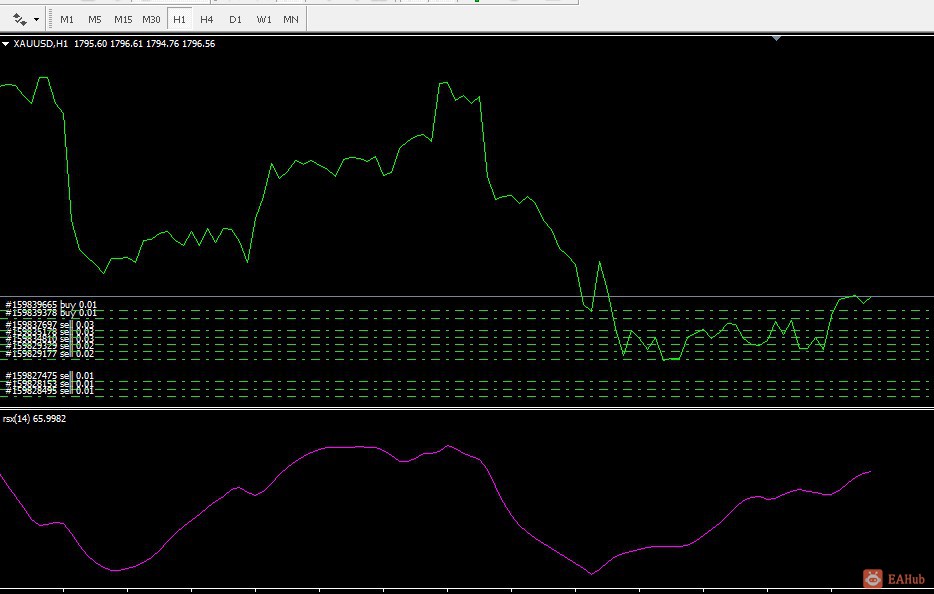
Task: Switch chart to M1 timeframe
Action: click(67, 20)
